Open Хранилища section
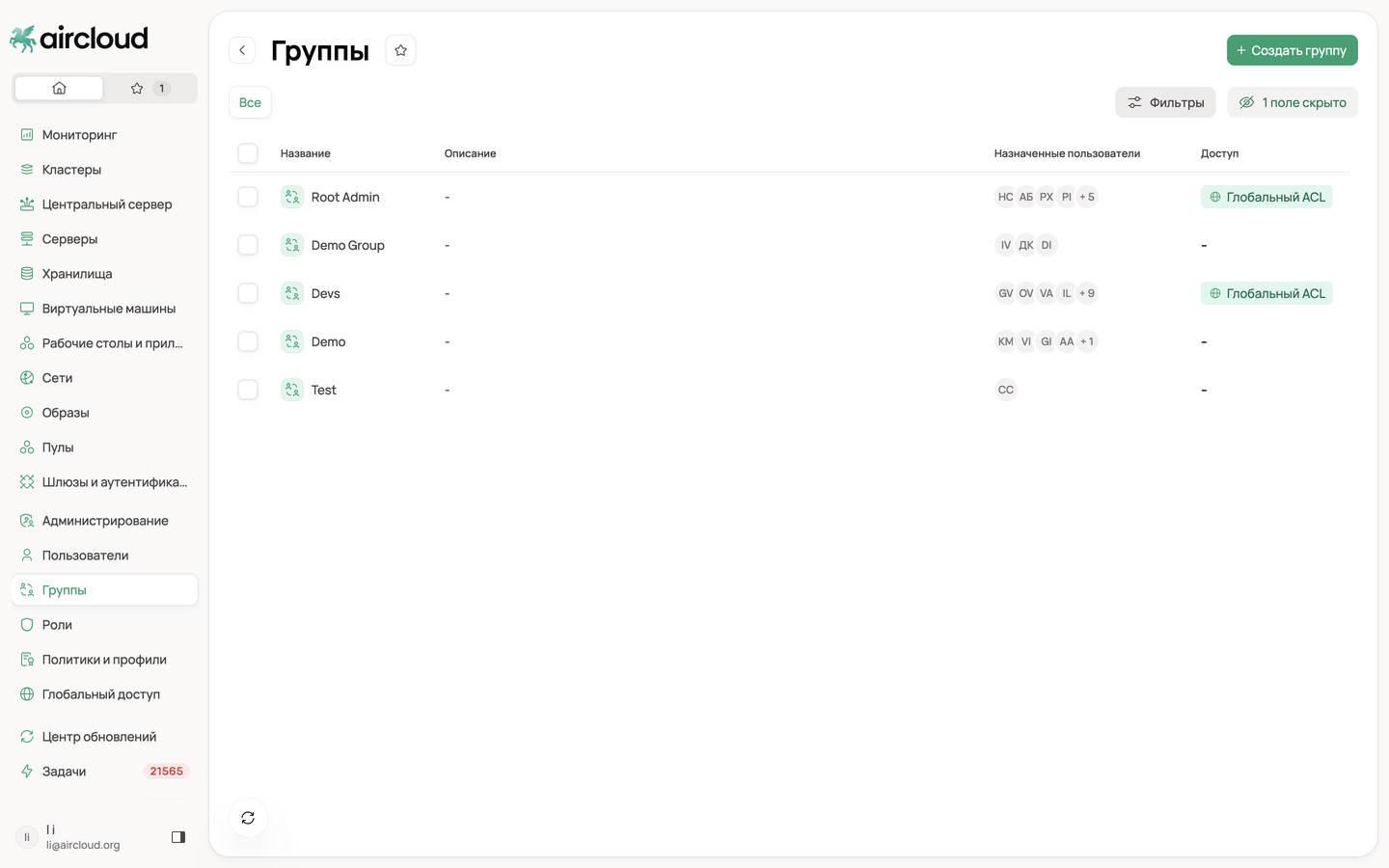The height and width of the screenshot is (868, 1389). click(x=104, y=274)
